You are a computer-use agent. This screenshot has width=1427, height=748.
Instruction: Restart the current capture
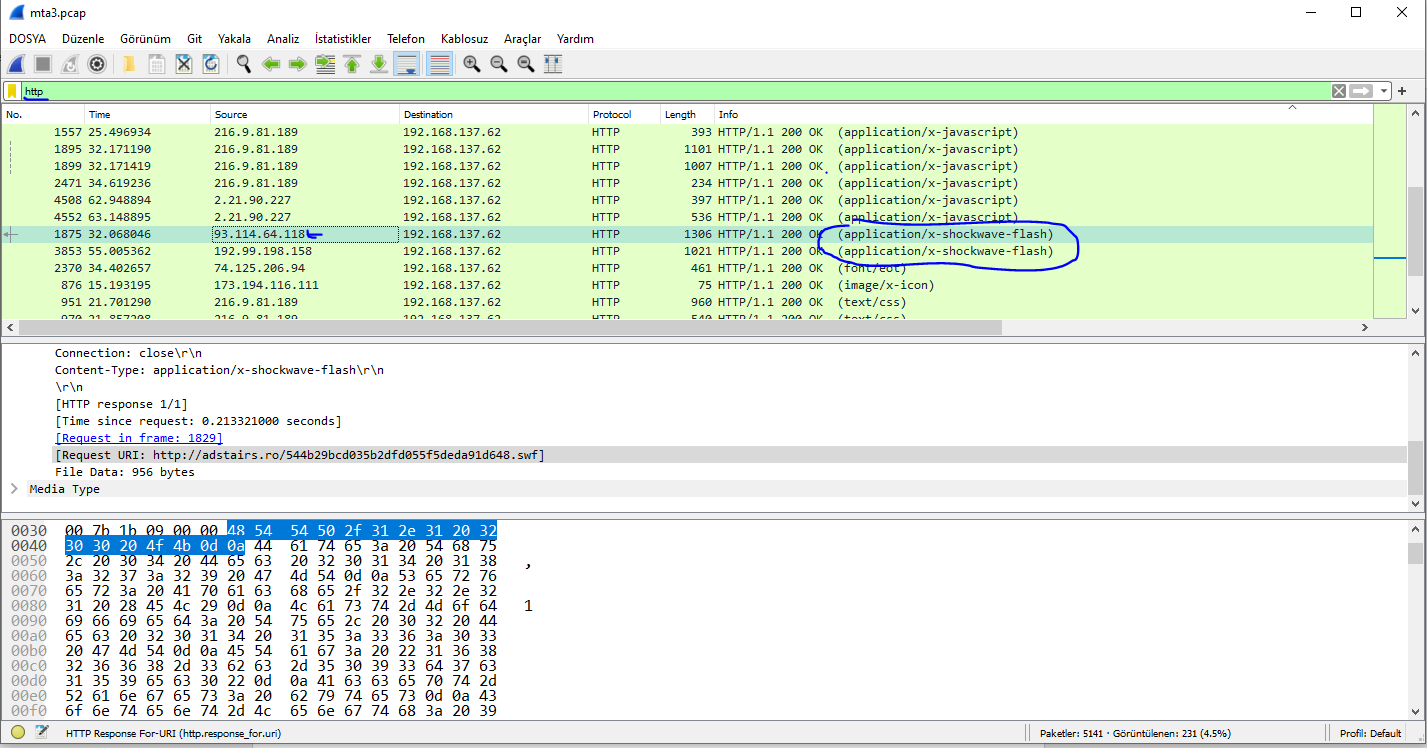(69, 64)
